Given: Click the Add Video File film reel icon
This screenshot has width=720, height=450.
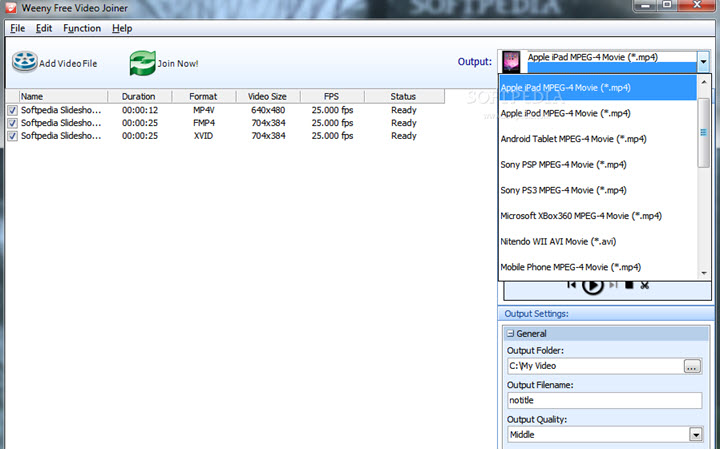Looking at the screenshot, I should (x=24, y=62).
